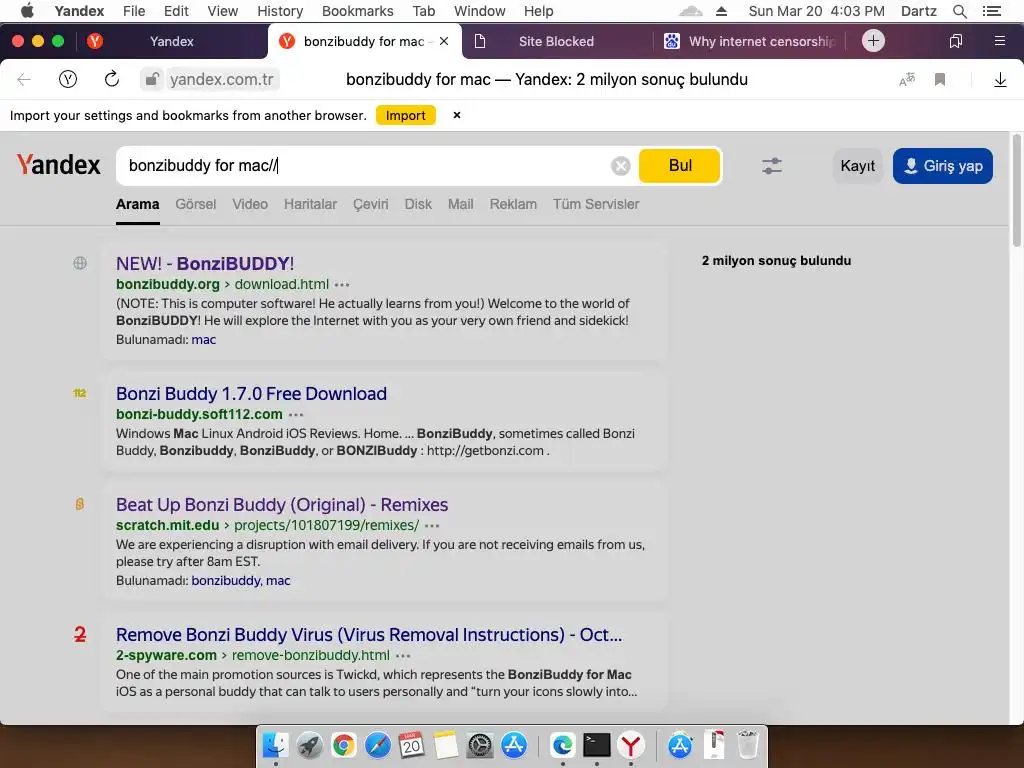Click the Kayıt register button
The height and width of the screenshot is (768, 1024).
pos(857,166)
